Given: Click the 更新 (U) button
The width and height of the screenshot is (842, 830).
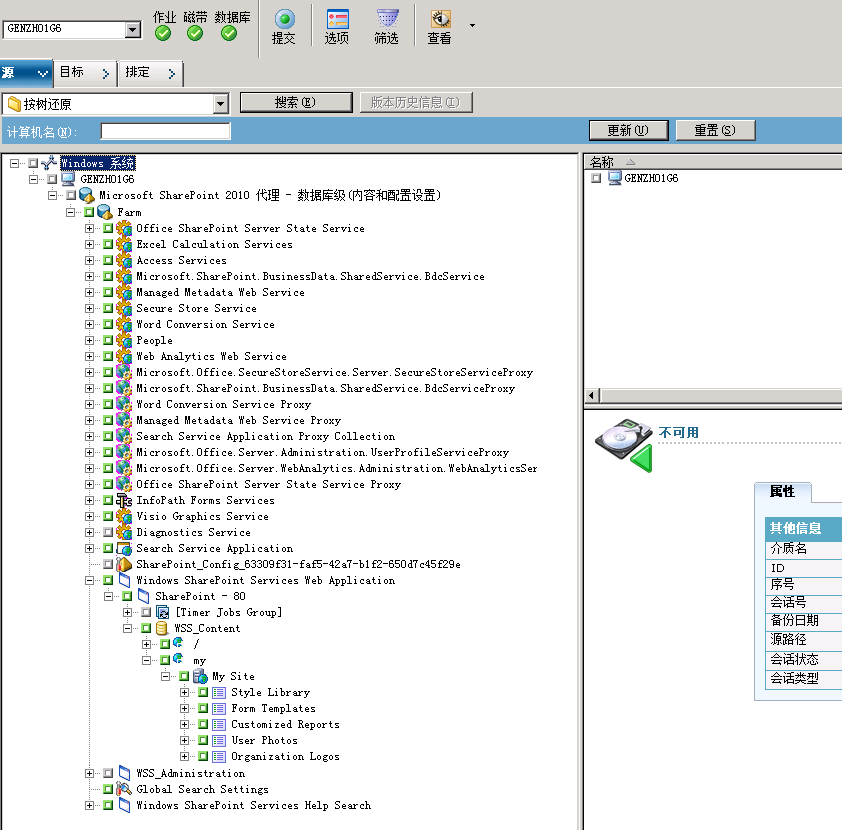Looking at the screenshot, I should [627, 131].
